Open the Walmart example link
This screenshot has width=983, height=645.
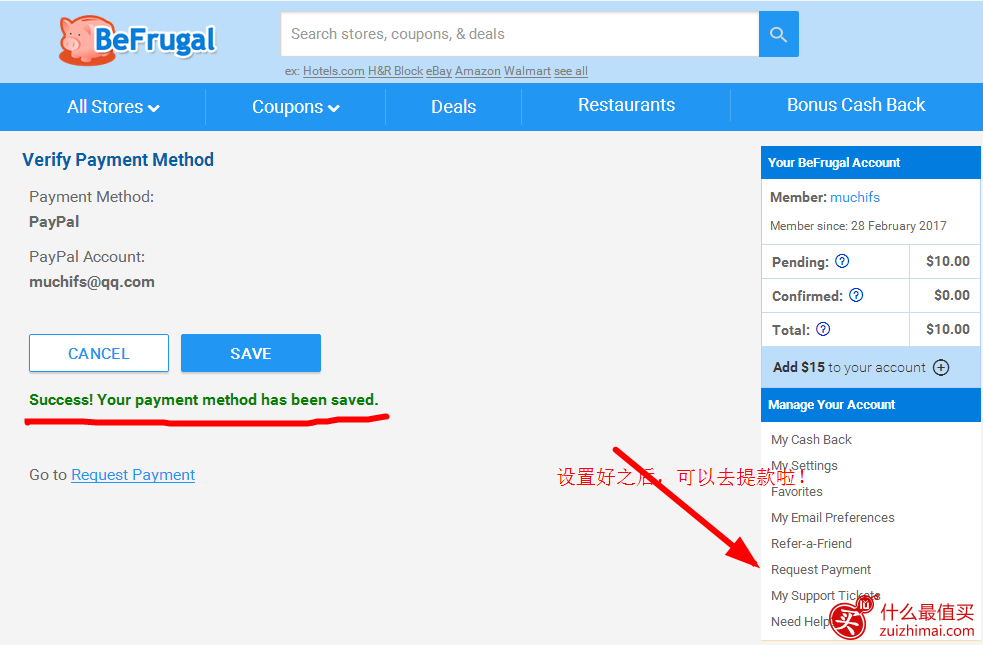pyautogui.click(x=527, y=71)
